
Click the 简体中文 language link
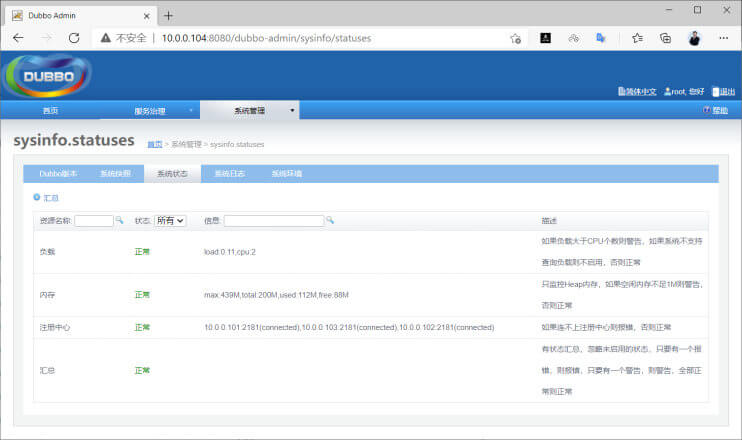637,91
